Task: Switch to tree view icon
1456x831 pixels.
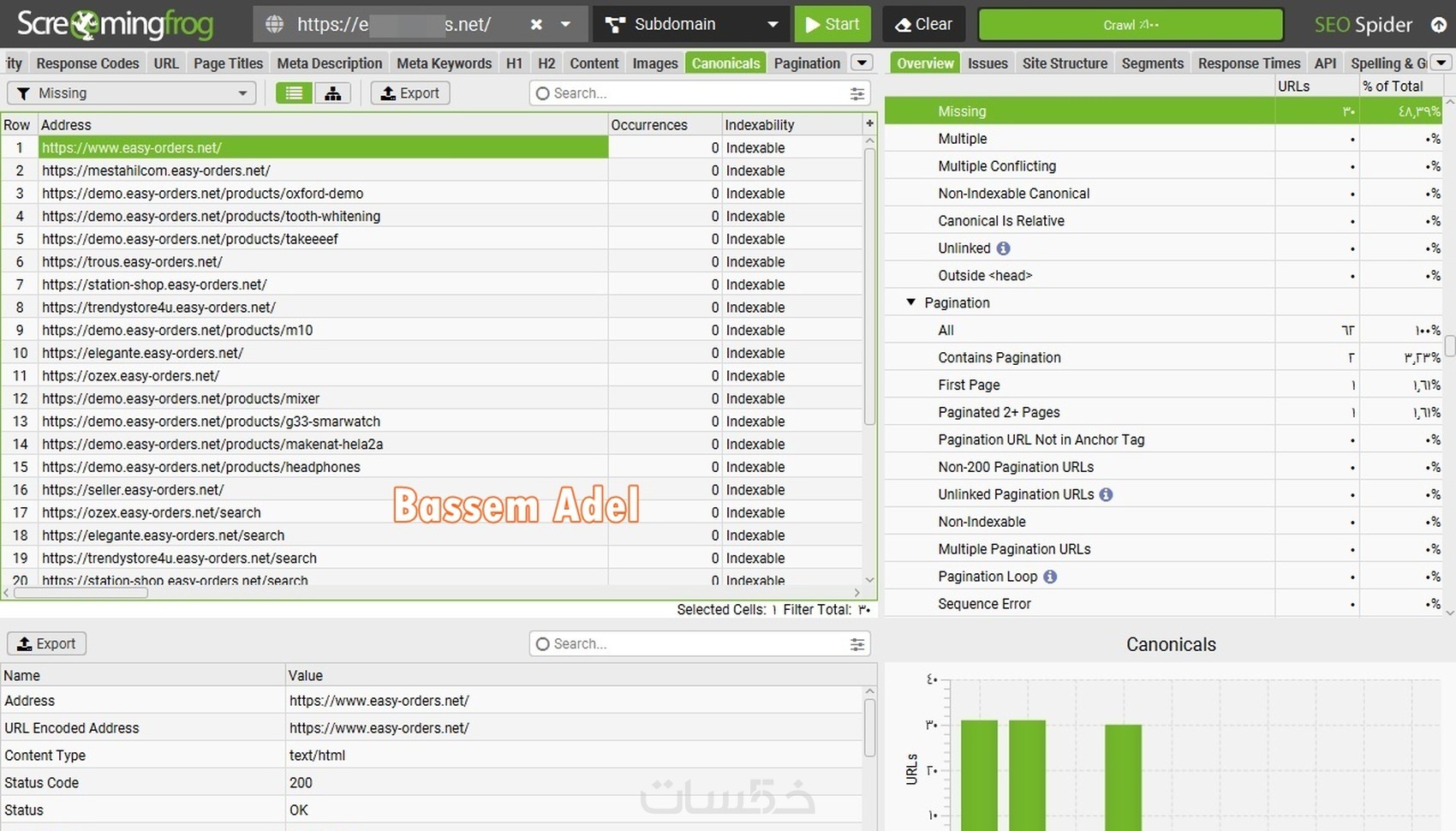Action: (x=332, y=93)
